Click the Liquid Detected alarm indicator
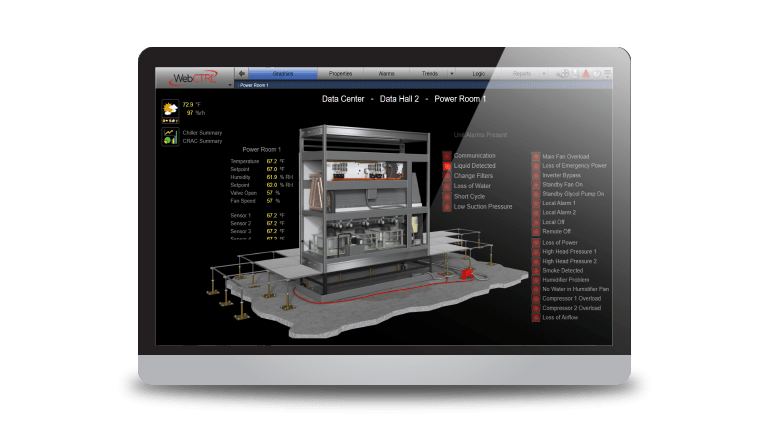This screenshot has height=432, width=768. point(447,166)
